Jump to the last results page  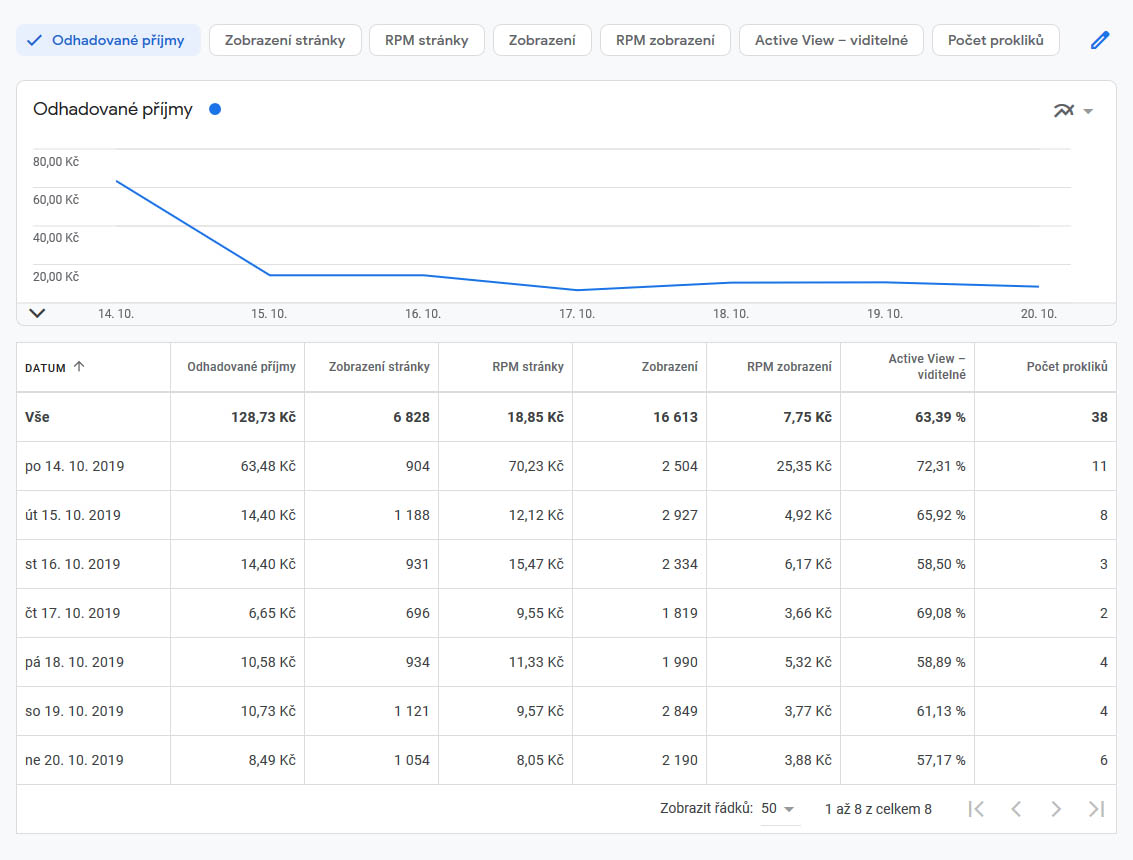(x=1096, y=809)
